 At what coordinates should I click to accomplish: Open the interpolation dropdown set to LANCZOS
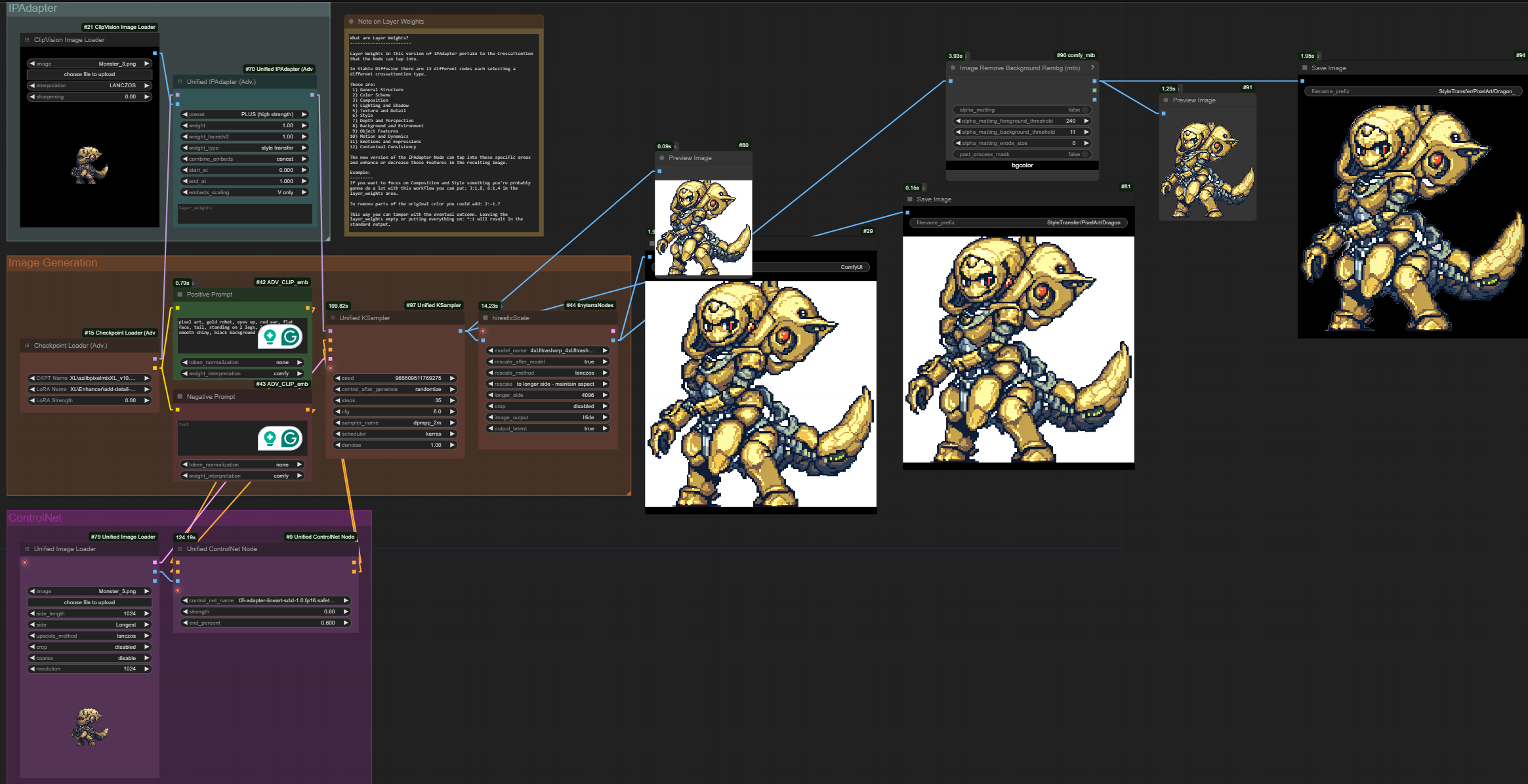(90, 86)
